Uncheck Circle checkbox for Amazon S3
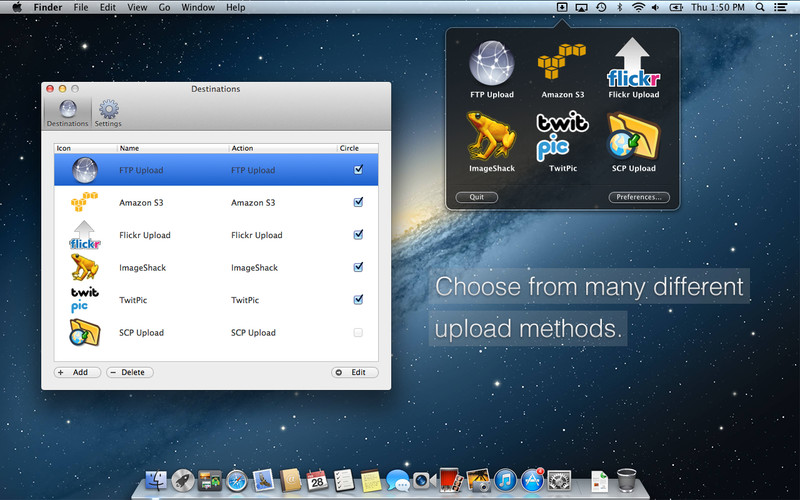Screen dimensions: 800x500 358,202
